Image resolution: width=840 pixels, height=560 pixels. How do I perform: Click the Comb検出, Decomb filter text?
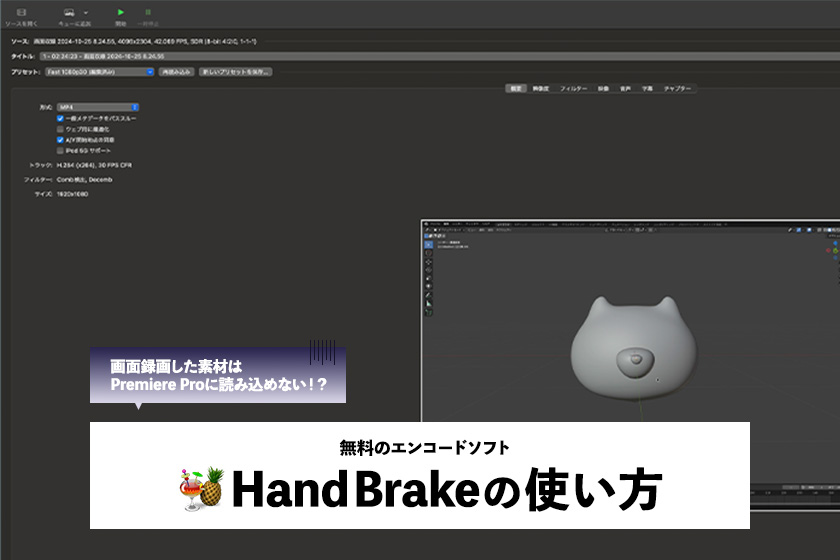coord(85,180)
